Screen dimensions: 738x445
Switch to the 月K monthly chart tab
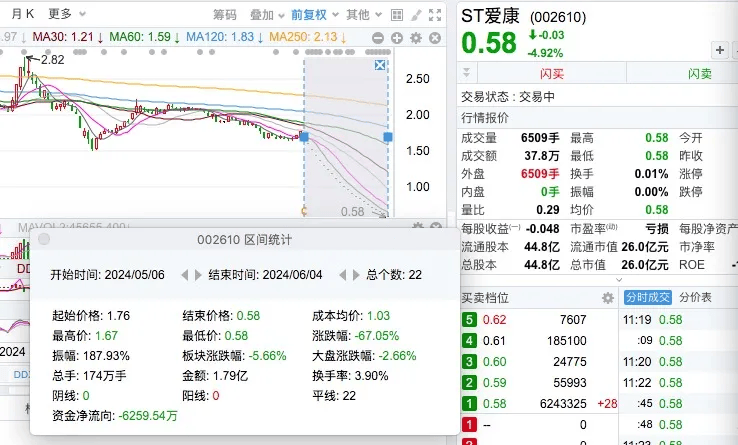click(x=23, y=14)
